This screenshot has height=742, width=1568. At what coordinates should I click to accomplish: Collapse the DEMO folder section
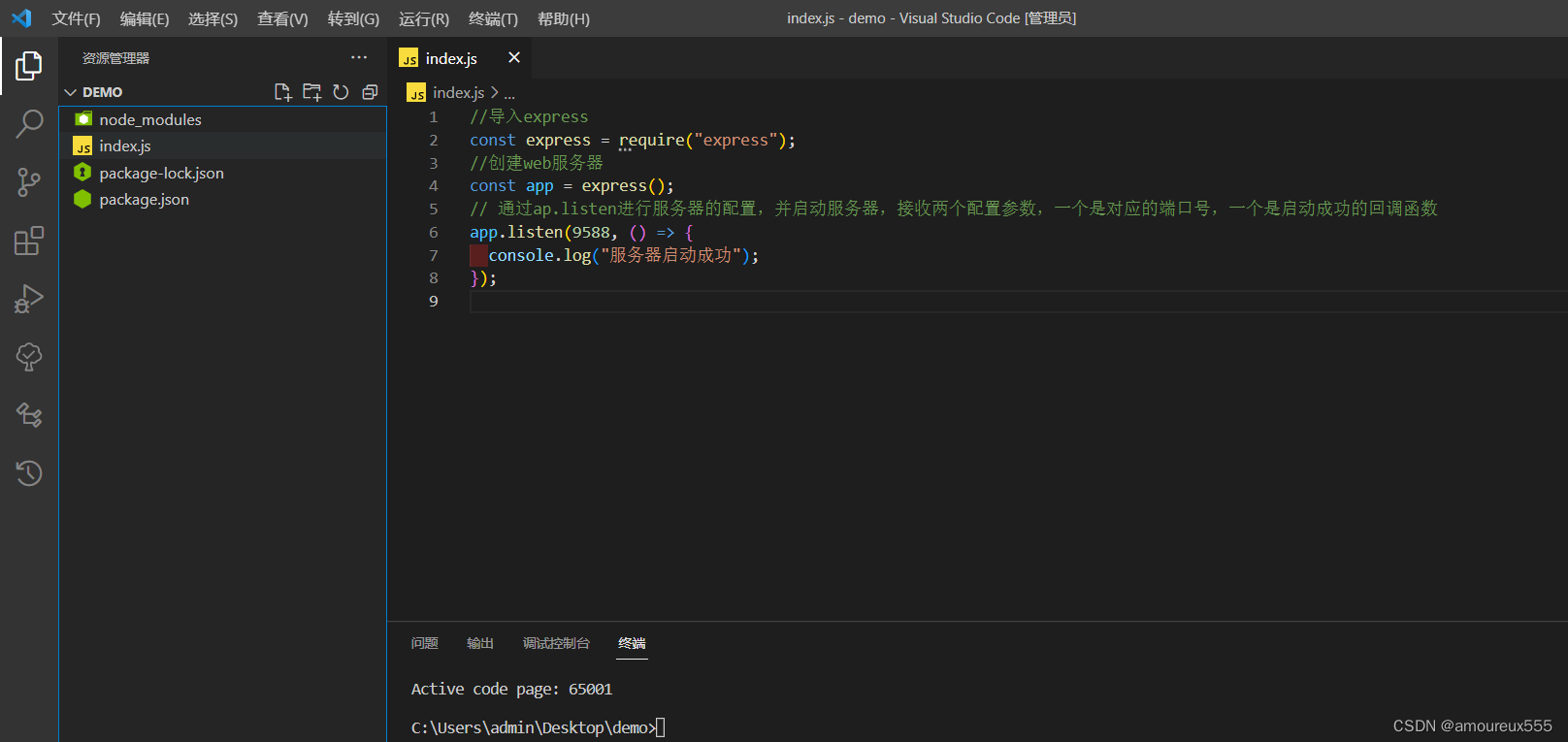71,92
